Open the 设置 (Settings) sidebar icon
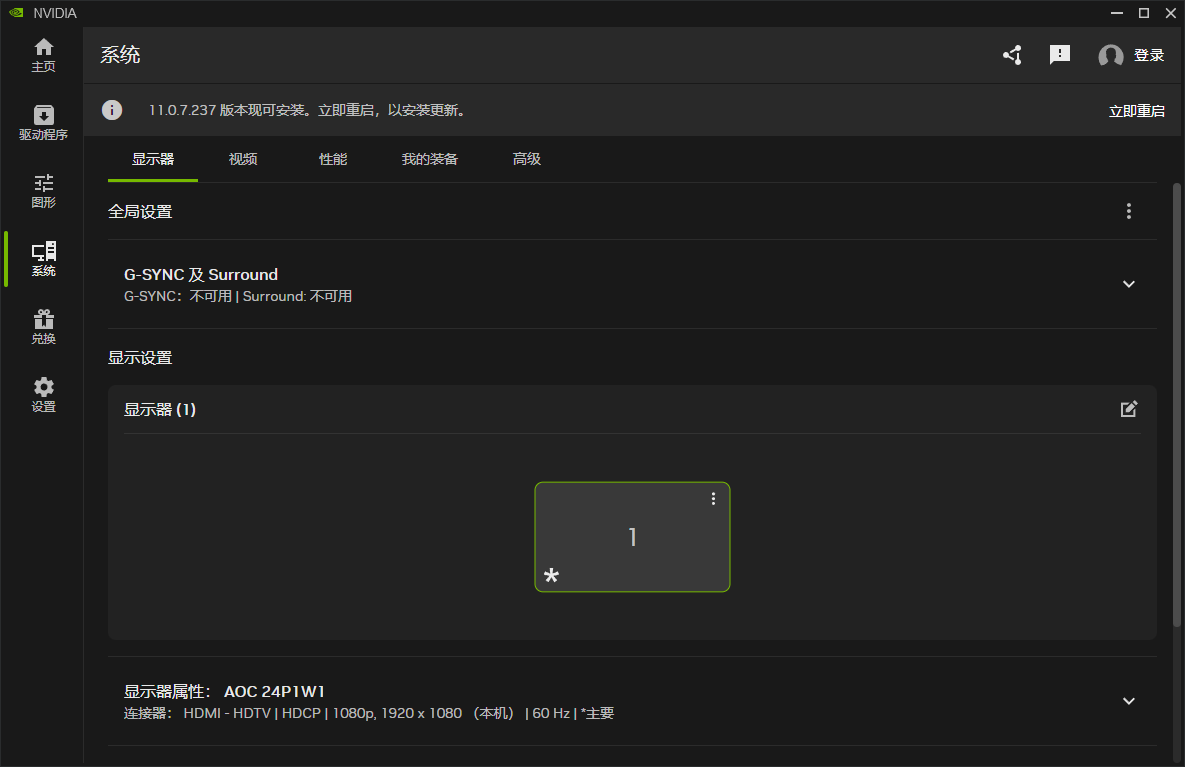1185x767 pixels. (x=43, y=393)
